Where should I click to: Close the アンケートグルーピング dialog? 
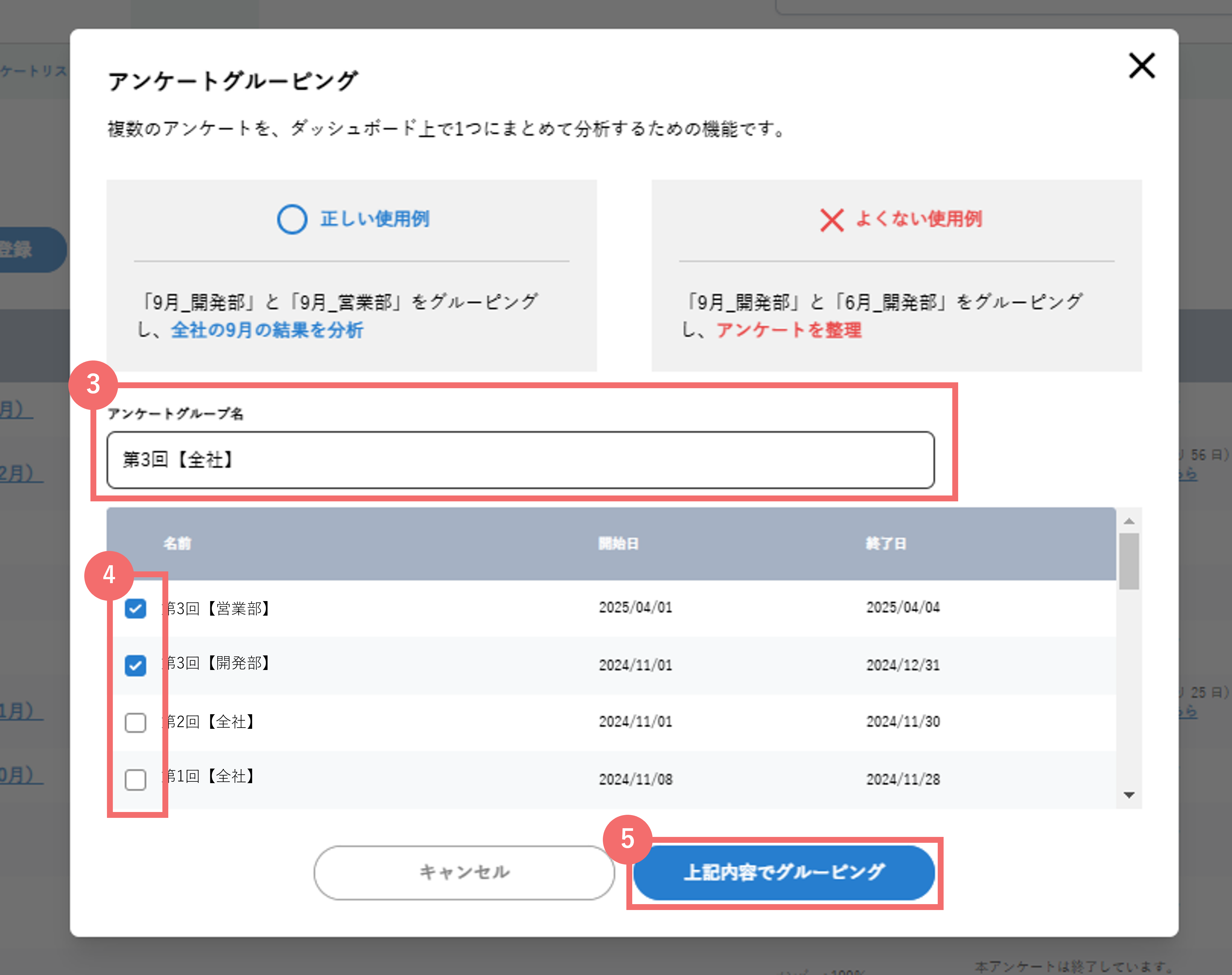pyautogui.click(x=1141, y=66)
